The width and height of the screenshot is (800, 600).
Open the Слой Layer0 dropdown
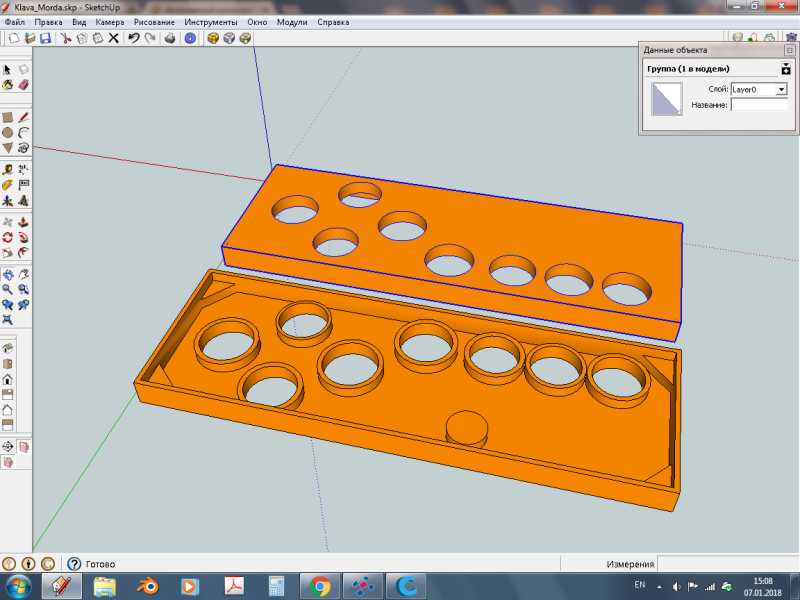coord(759,89)
